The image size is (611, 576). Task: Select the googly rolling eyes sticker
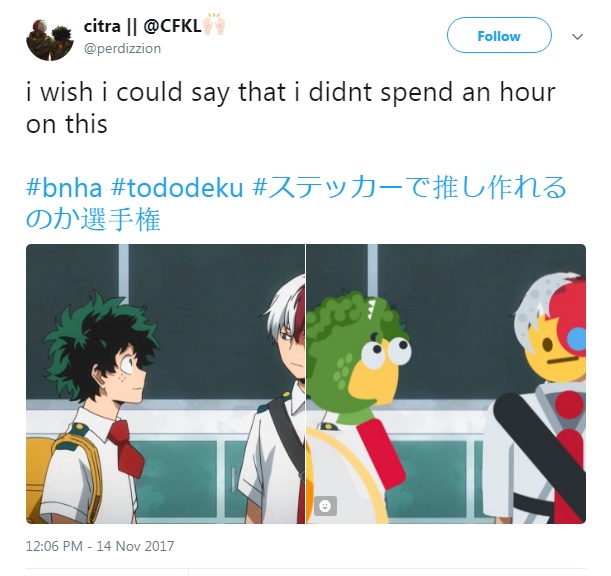[x=386, y=352]
